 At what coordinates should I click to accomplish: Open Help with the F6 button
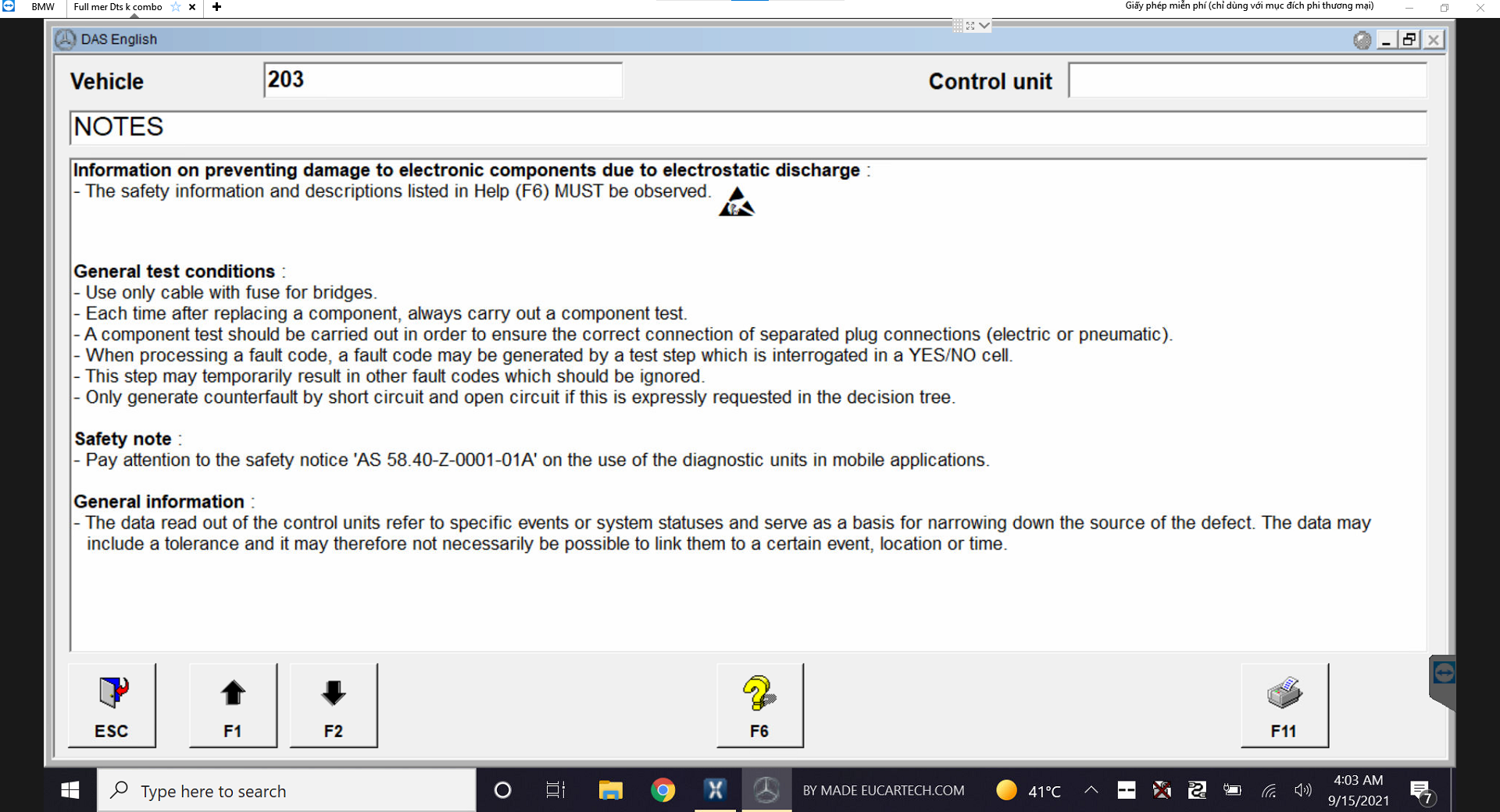[x=759, y=706]
